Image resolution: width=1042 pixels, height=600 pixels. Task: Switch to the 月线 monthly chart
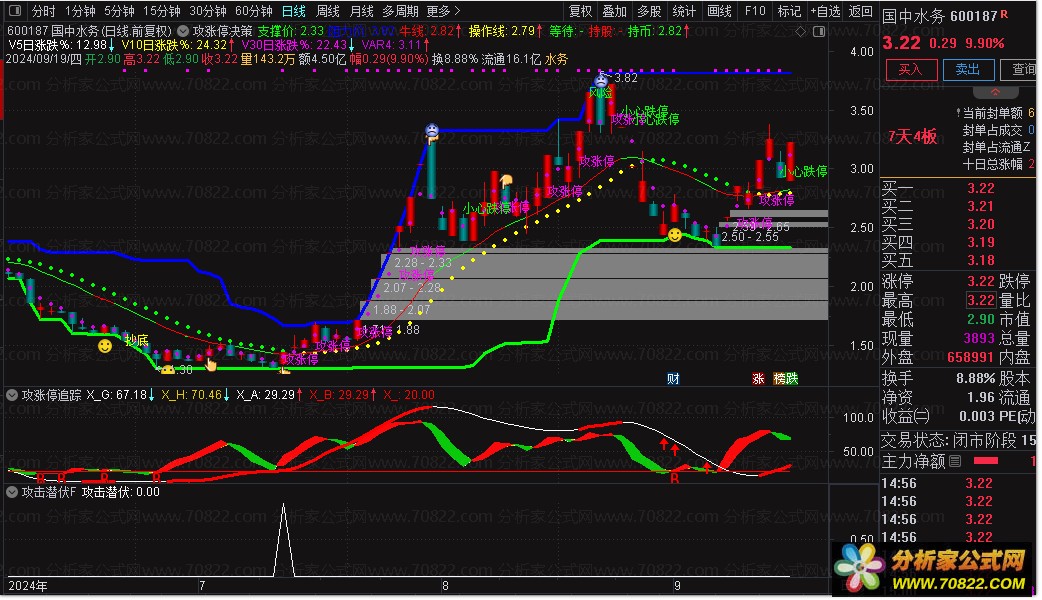click(x=362, y=11)
